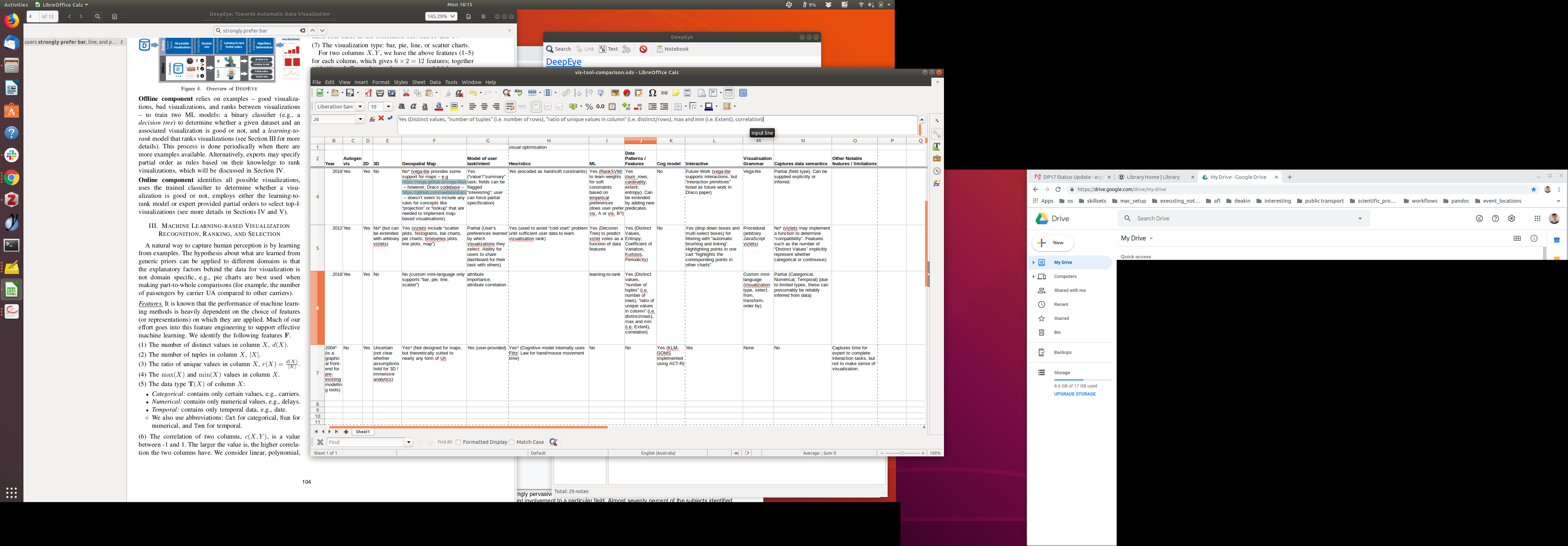The height and width of the screenshot is (546, 1568).
Task: Insert a chart using the pie chart icon
Action: tap(626, 93)
